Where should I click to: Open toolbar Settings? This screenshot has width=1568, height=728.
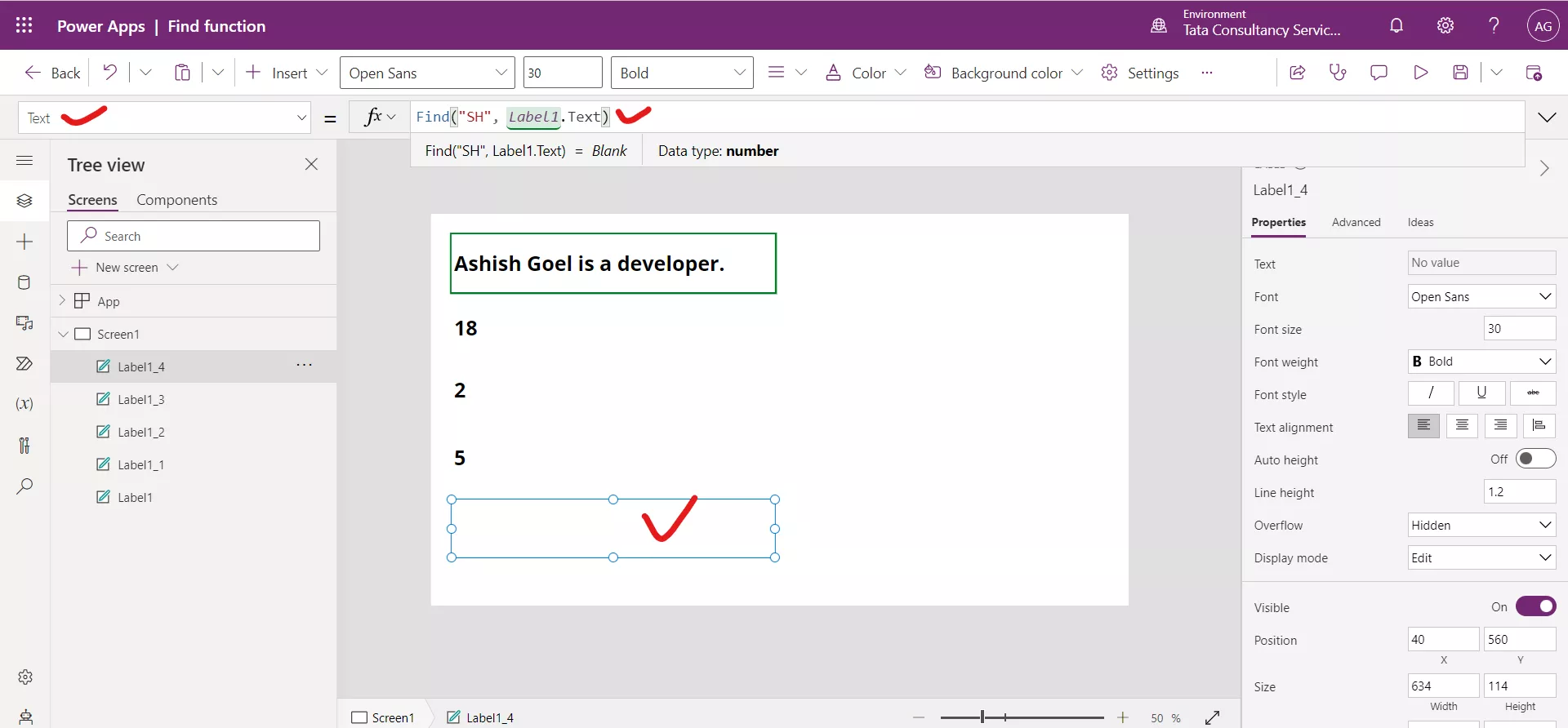(1140, 73)
